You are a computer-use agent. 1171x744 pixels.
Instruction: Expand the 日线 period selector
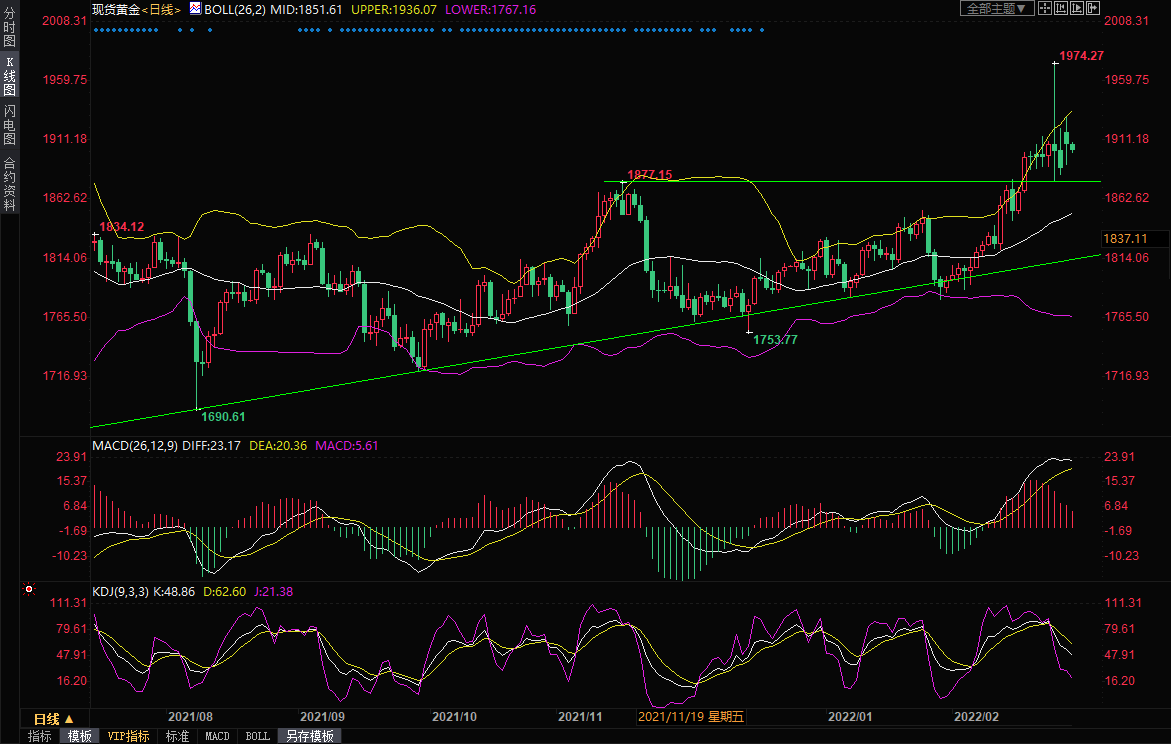click(54, 719)
